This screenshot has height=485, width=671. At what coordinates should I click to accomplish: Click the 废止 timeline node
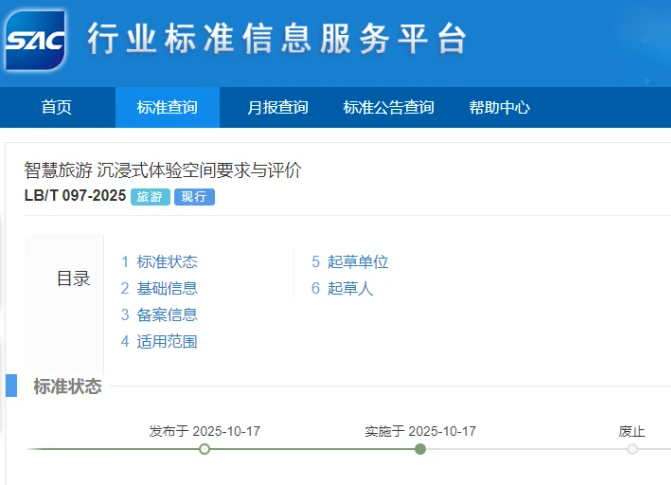coord(632,449)
